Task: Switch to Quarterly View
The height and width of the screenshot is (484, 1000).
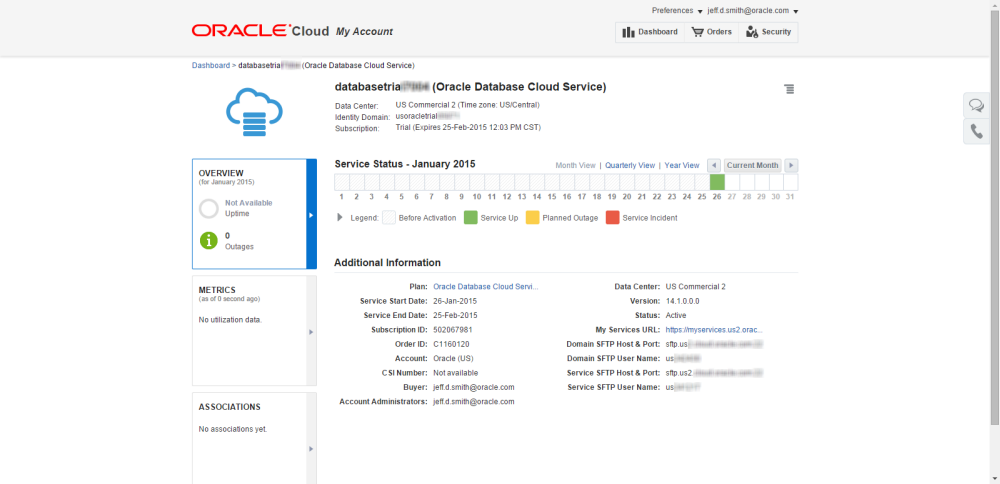Action: [x=630, y=165]
